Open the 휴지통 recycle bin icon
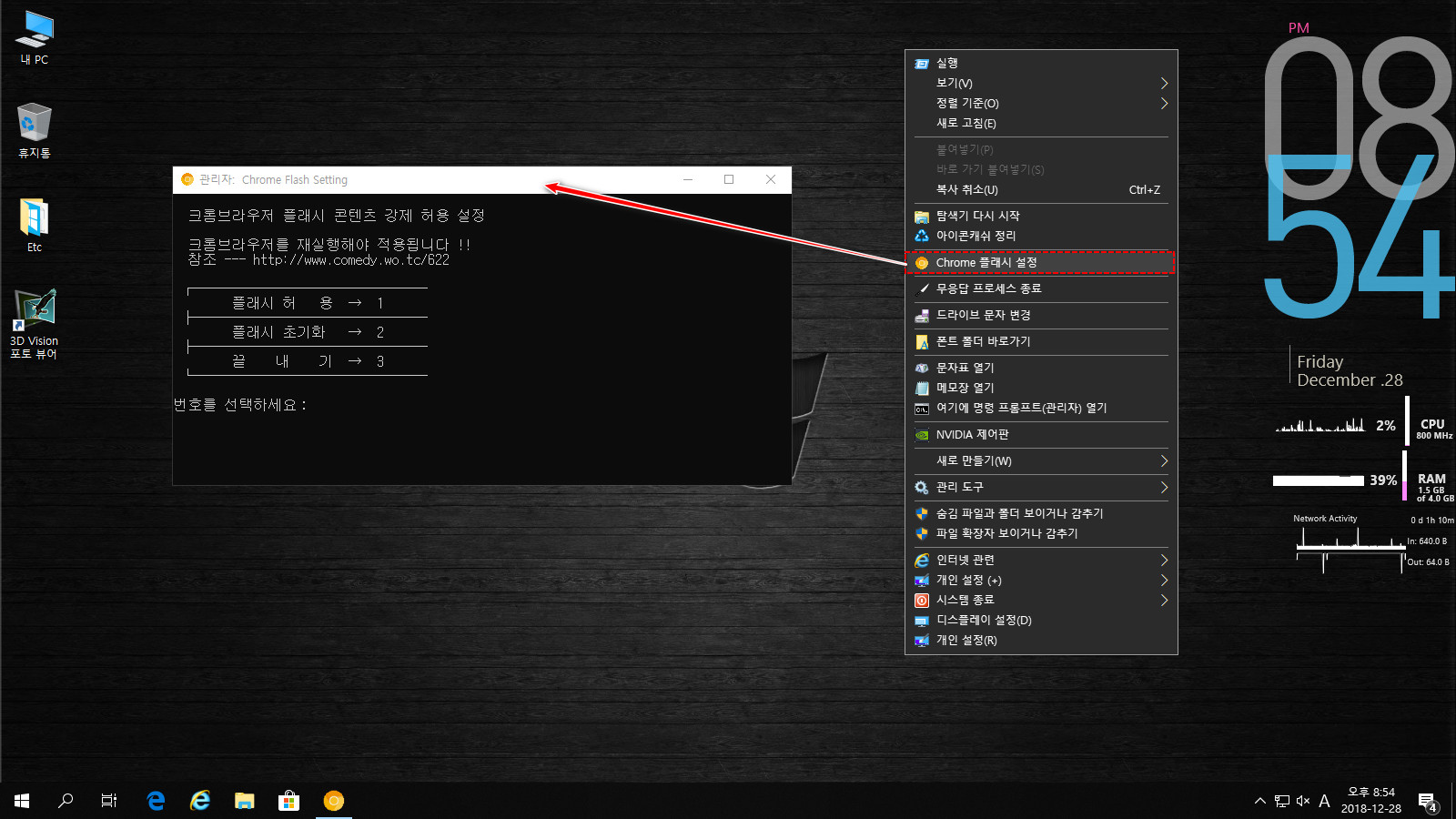 tap(35, 131)
